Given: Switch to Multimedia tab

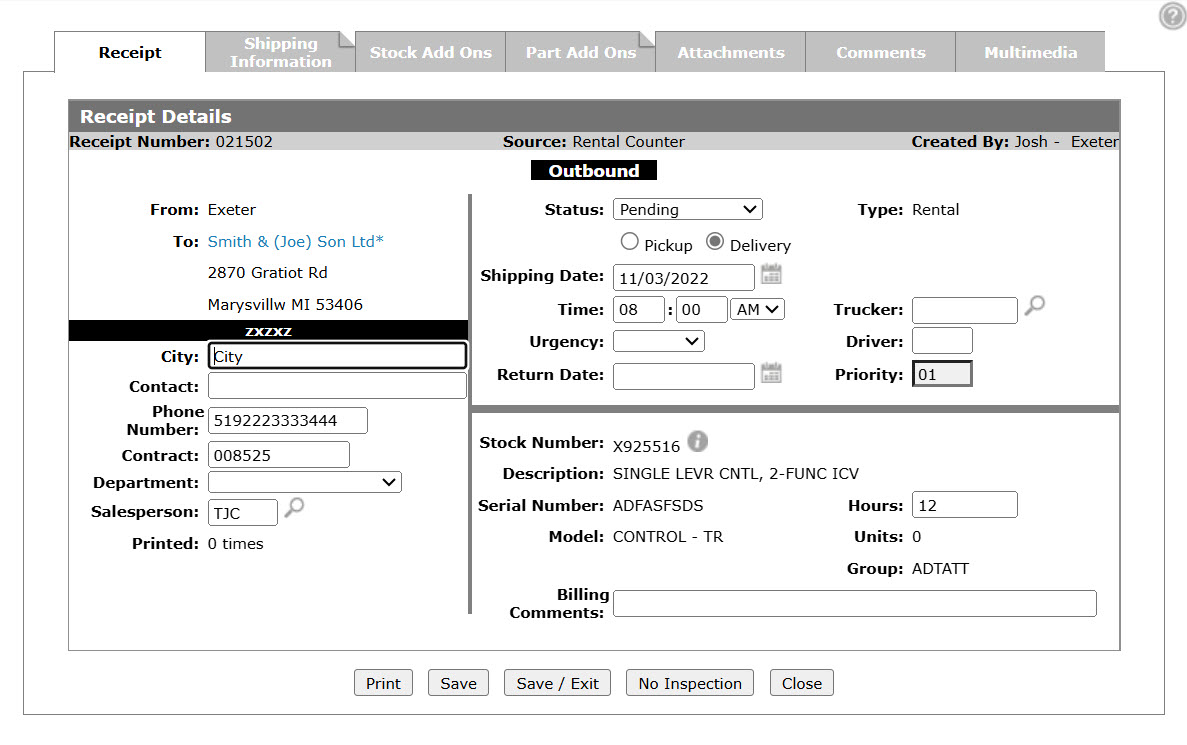Looking at the screenshot, I should click(x=1030, y=52).
